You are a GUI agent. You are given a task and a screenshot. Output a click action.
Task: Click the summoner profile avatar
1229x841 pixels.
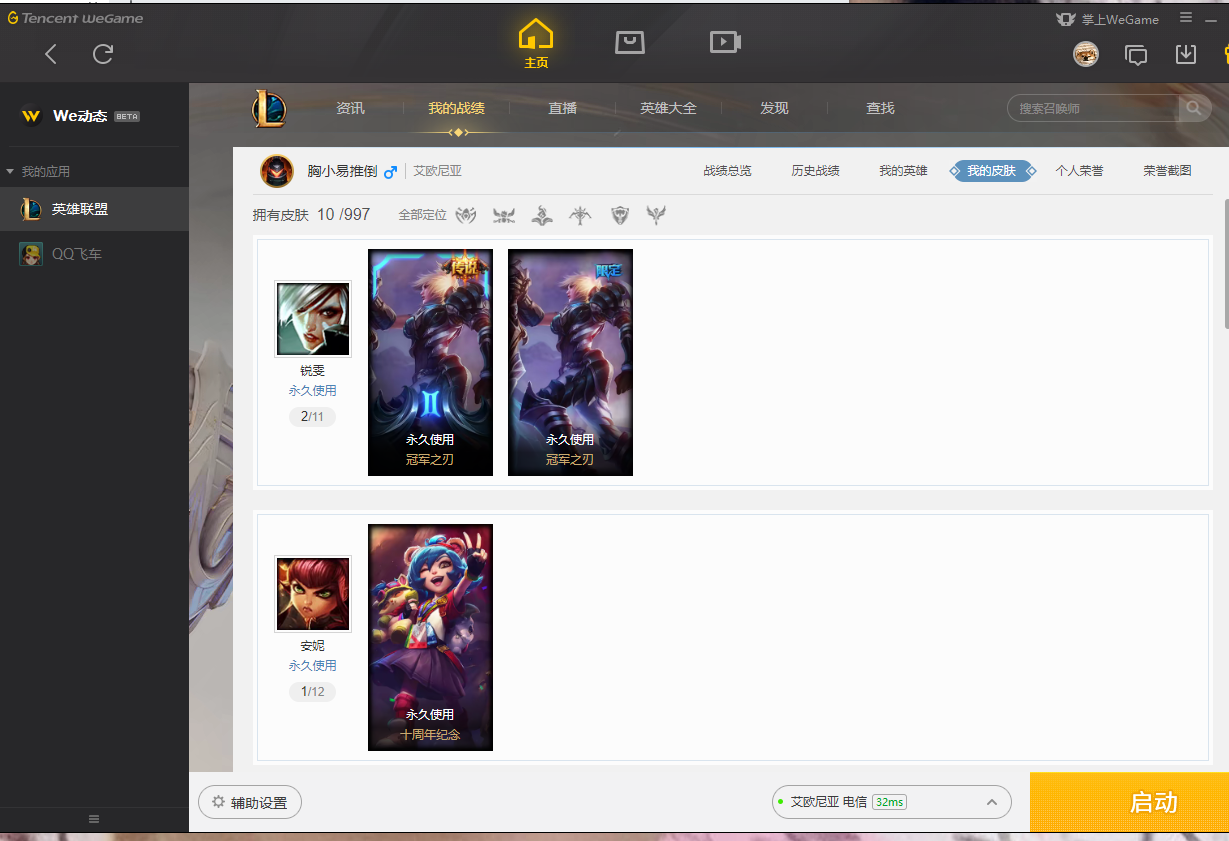tap(277, 171)
